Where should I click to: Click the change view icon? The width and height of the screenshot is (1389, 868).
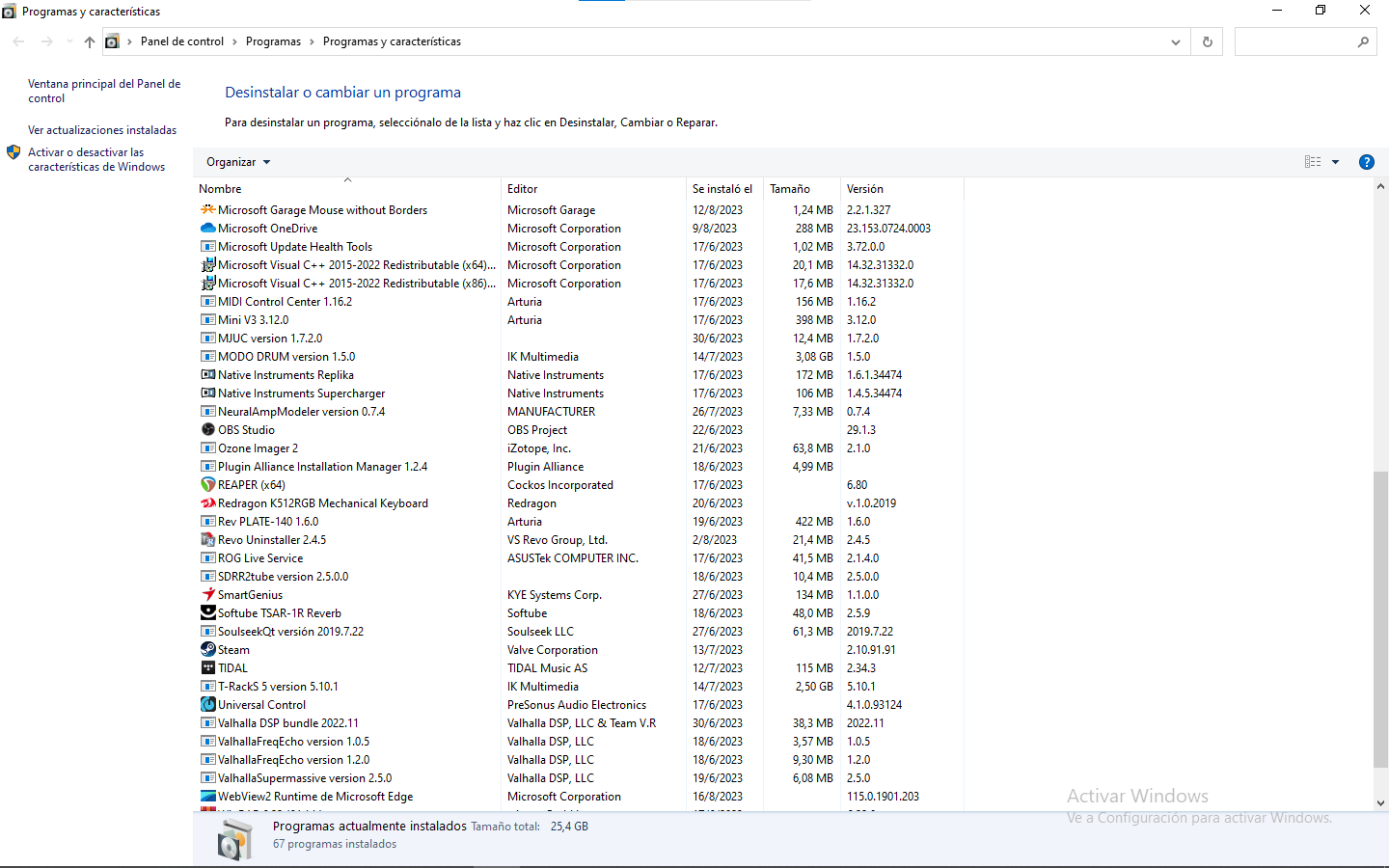coord(1313,162)
